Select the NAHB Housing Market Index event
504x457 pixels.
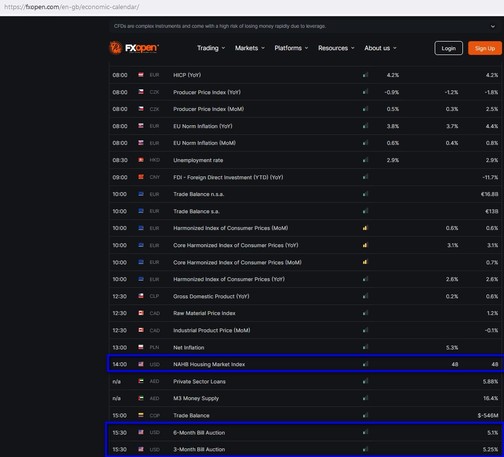tap(209, 364)
